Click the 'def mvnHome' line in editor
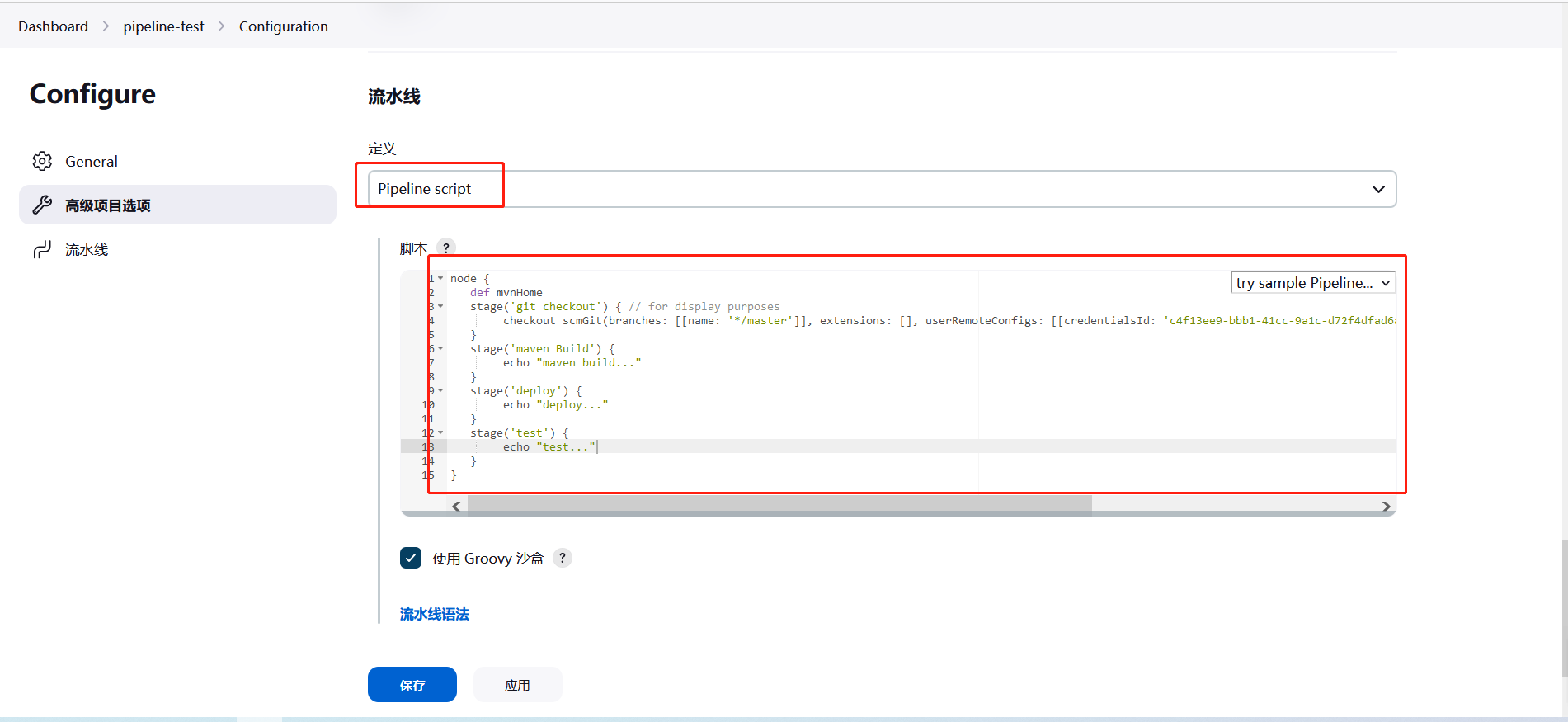This screenshot has height=722, width=1568. (506, 292)
